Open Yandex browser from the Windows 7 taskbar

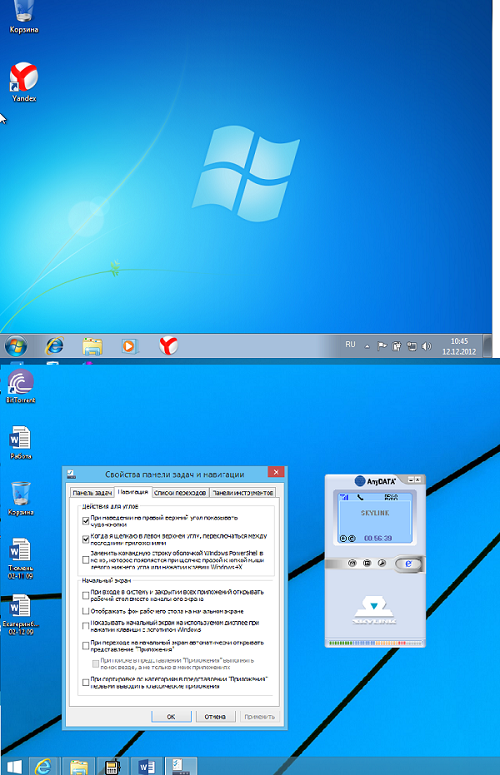168,345
